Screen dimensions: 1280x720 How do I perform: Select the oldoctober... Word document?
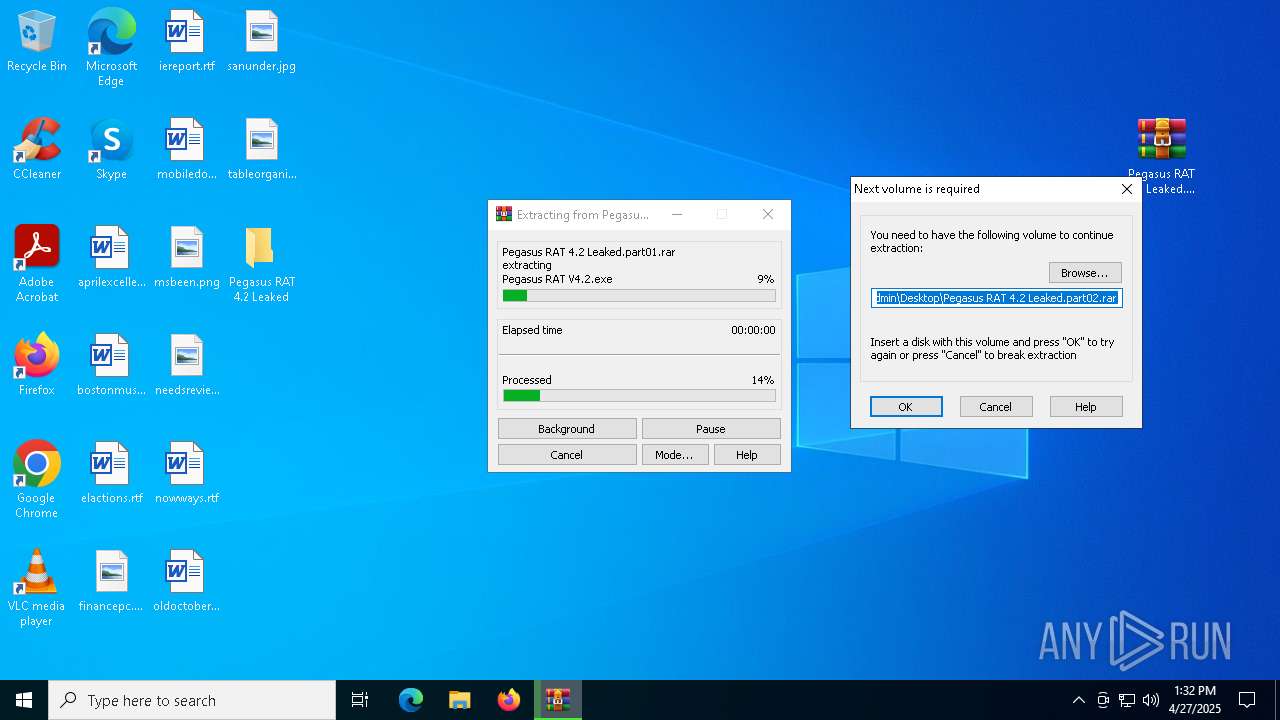(x=186, y=582)
